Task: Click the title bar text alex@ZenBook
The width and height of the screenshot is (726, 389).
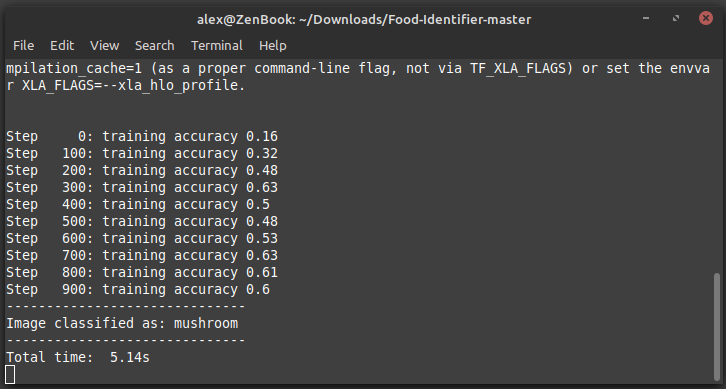Action: (364, 19)
